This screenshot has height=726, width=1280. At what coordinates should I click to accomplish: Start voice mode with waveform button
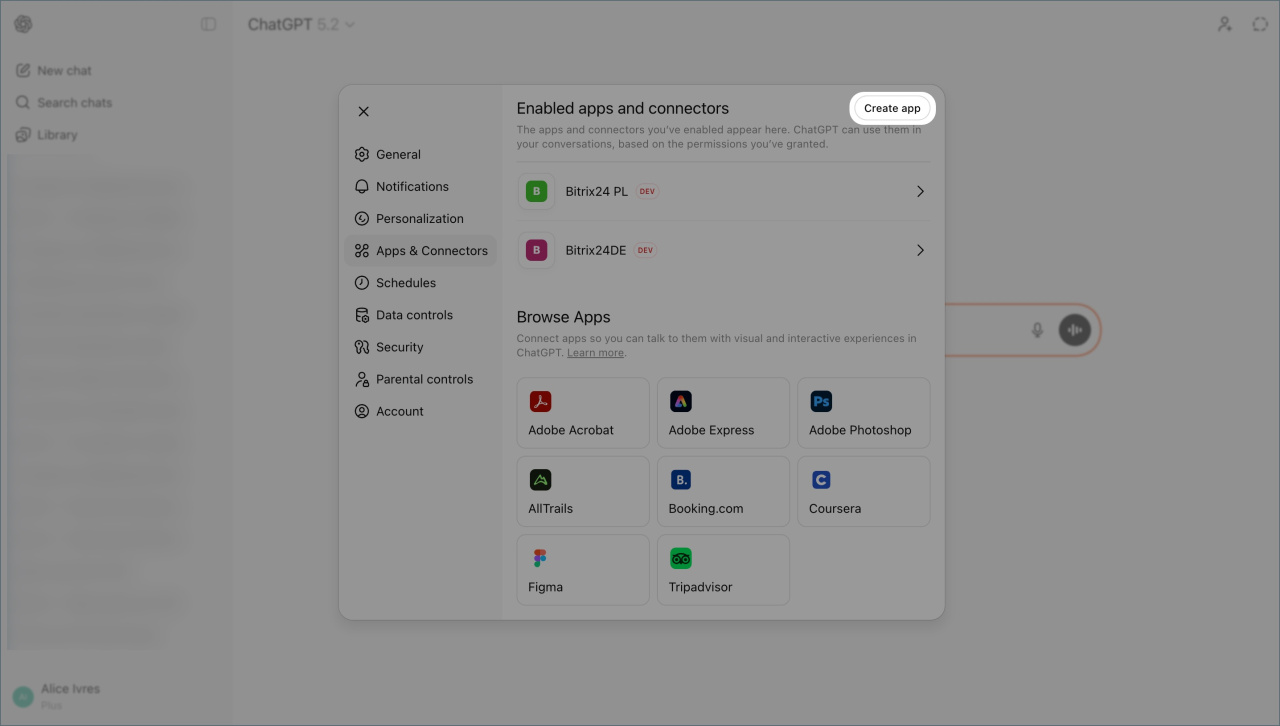[1075, 330]
